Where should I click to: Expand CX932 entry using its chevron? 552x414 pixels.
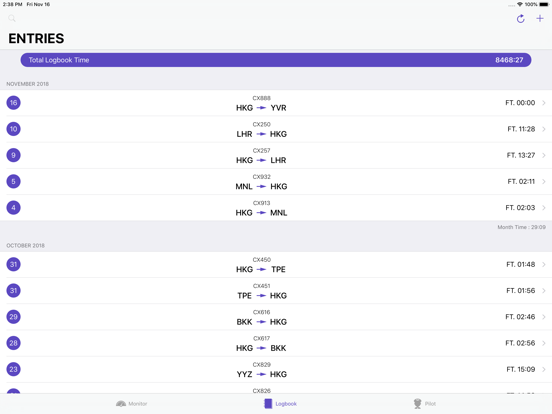pos(544,182)
